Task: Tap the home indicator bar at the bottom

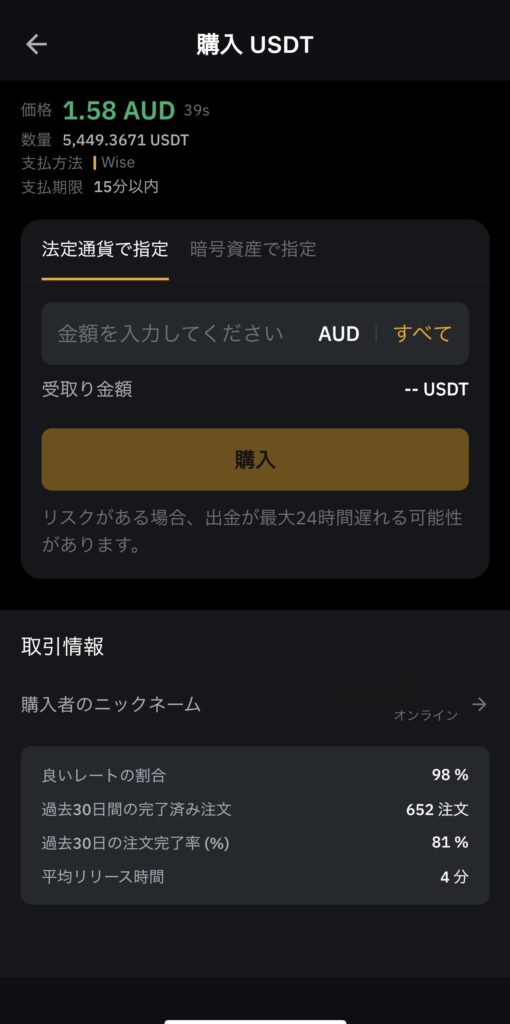Action: tap(255, 1021)
